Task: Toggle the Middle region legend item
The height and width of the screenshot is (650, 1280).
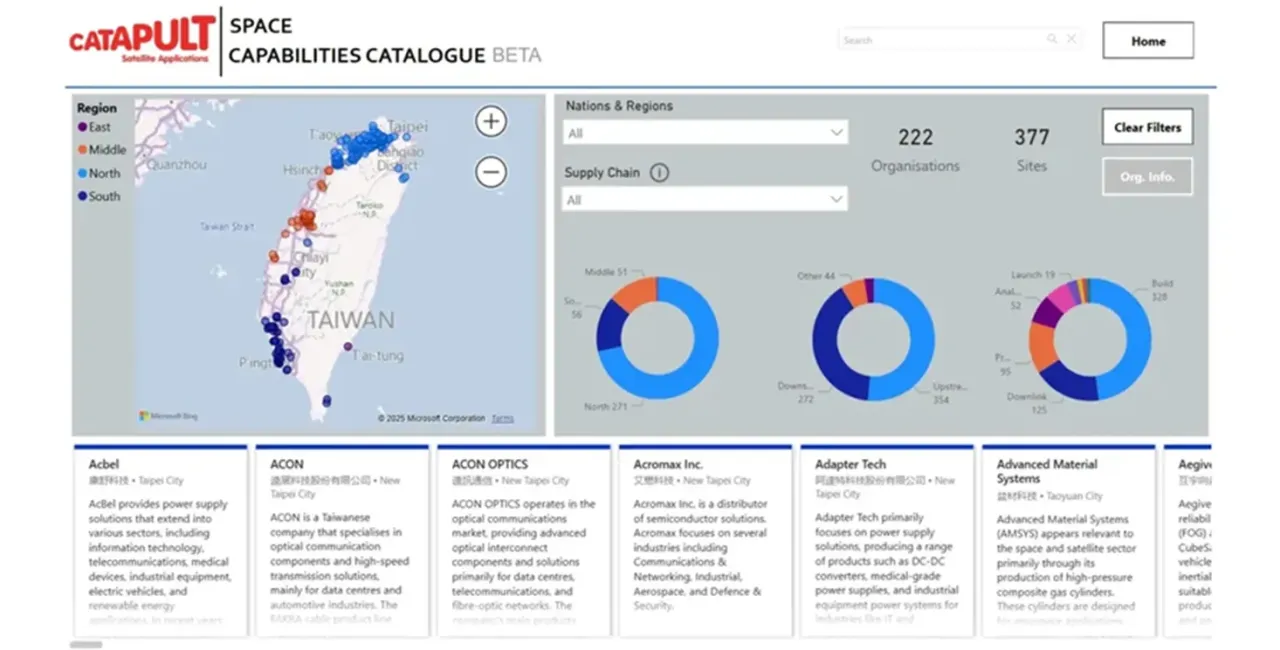Action: [102, 150]
